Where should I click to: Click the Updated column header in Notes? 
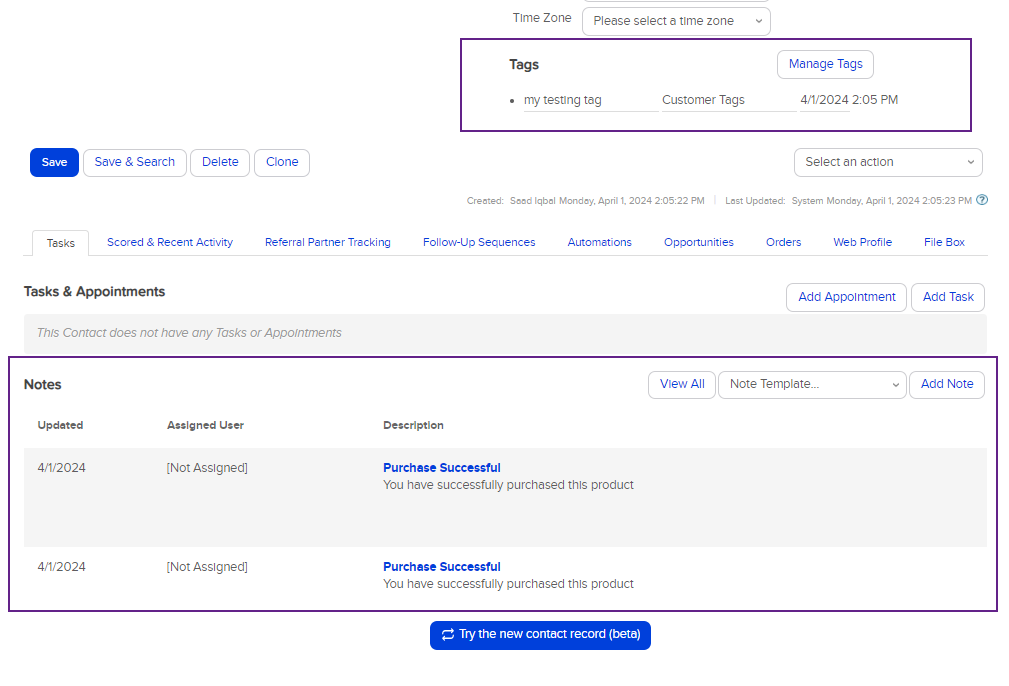pos(60,425)
